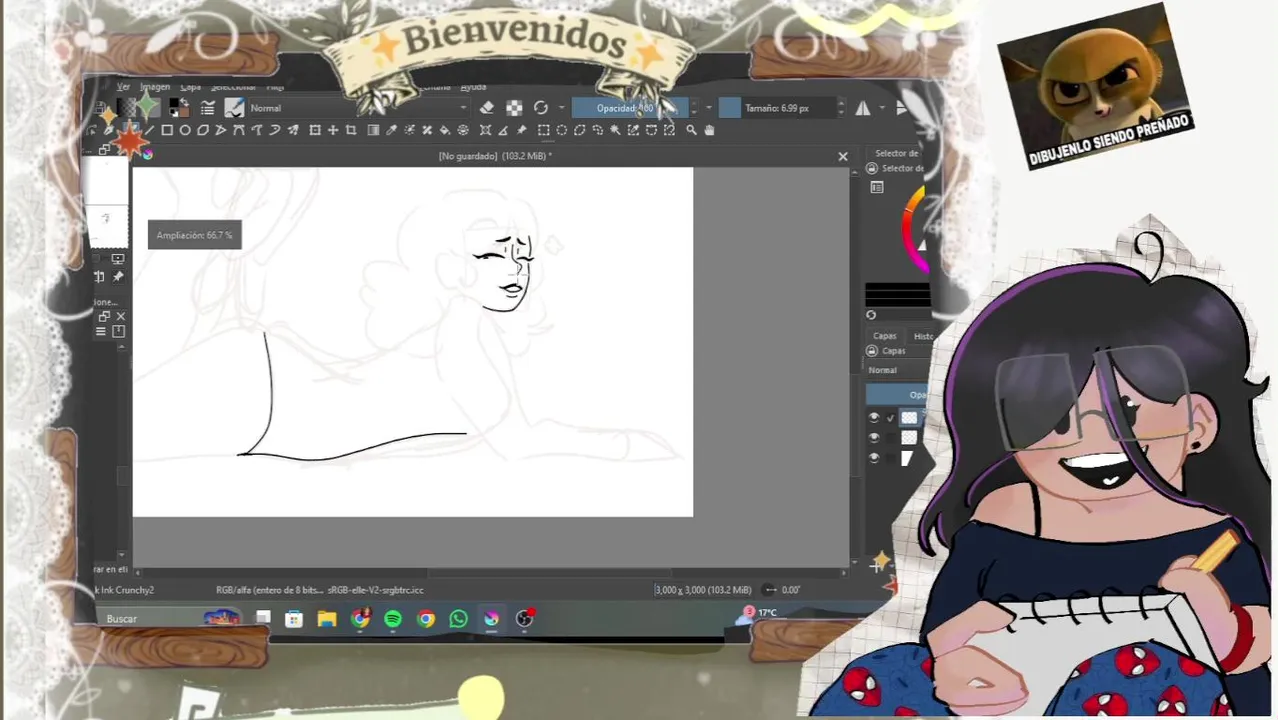The width and height of the screenshot is (1278, 720).
Task: Select the Multibrush tool
Action: pos(293,130)
